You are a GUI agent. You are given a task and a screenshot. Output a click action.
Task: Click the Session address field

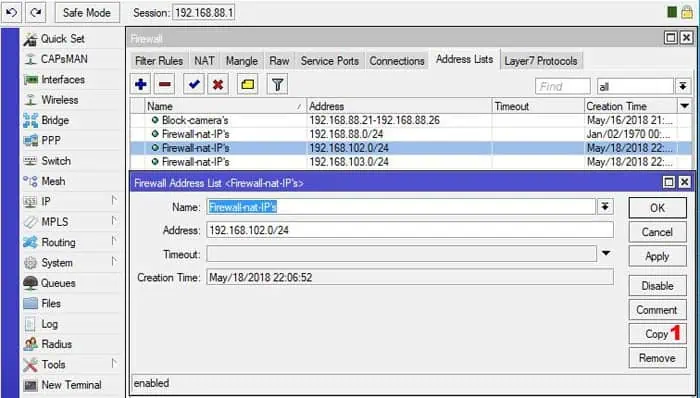point(204,13)
